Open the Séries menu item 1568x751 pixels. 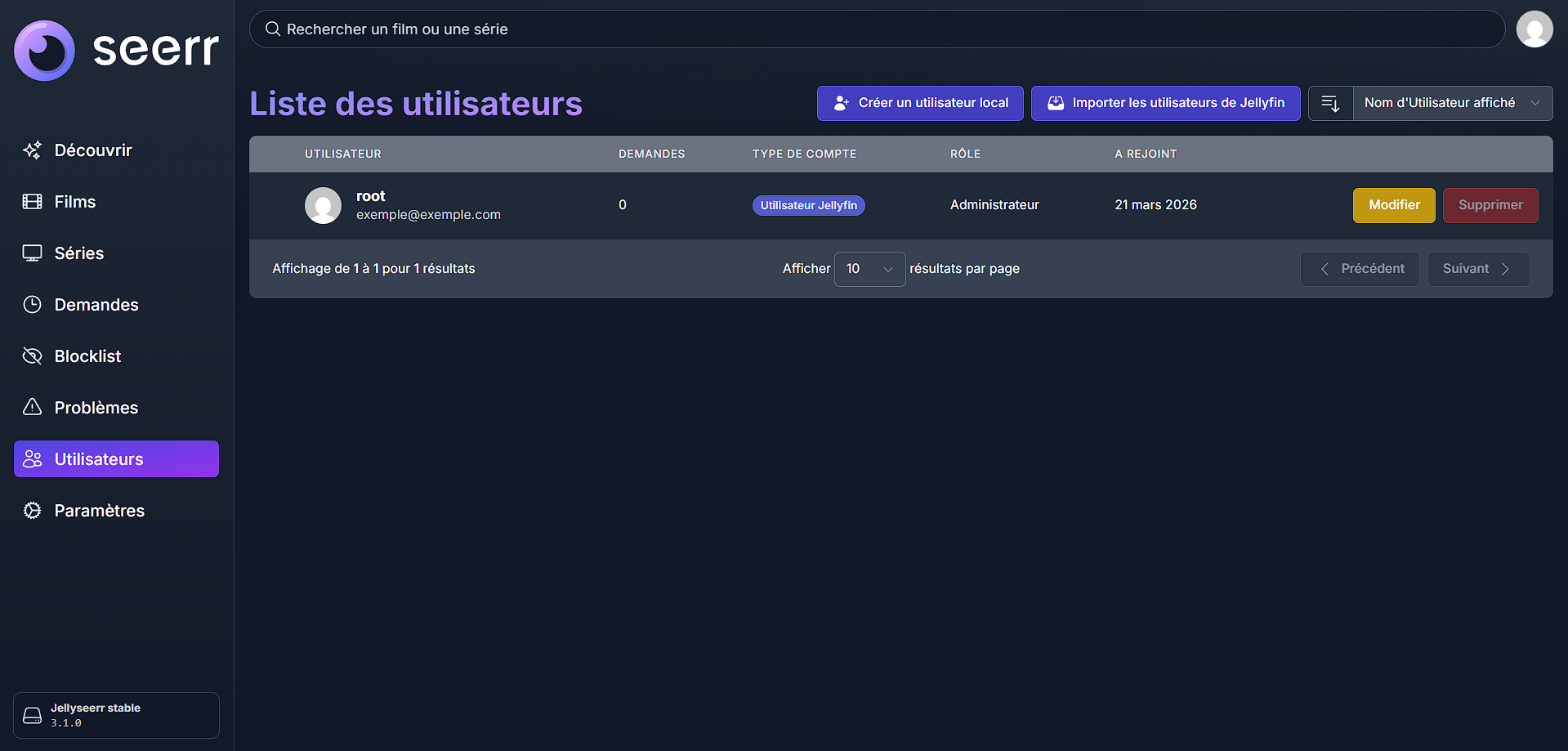[x=78, y=253]
